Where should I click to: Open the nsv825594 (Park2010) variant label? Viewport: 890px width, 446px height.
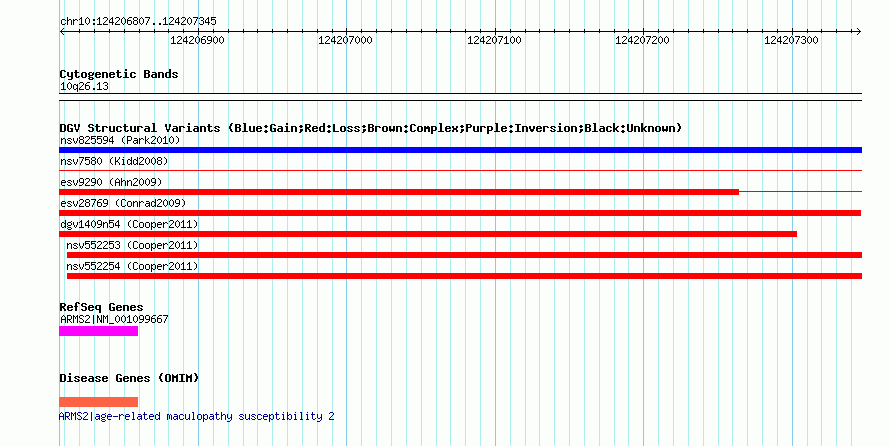[x=120, y=140]
